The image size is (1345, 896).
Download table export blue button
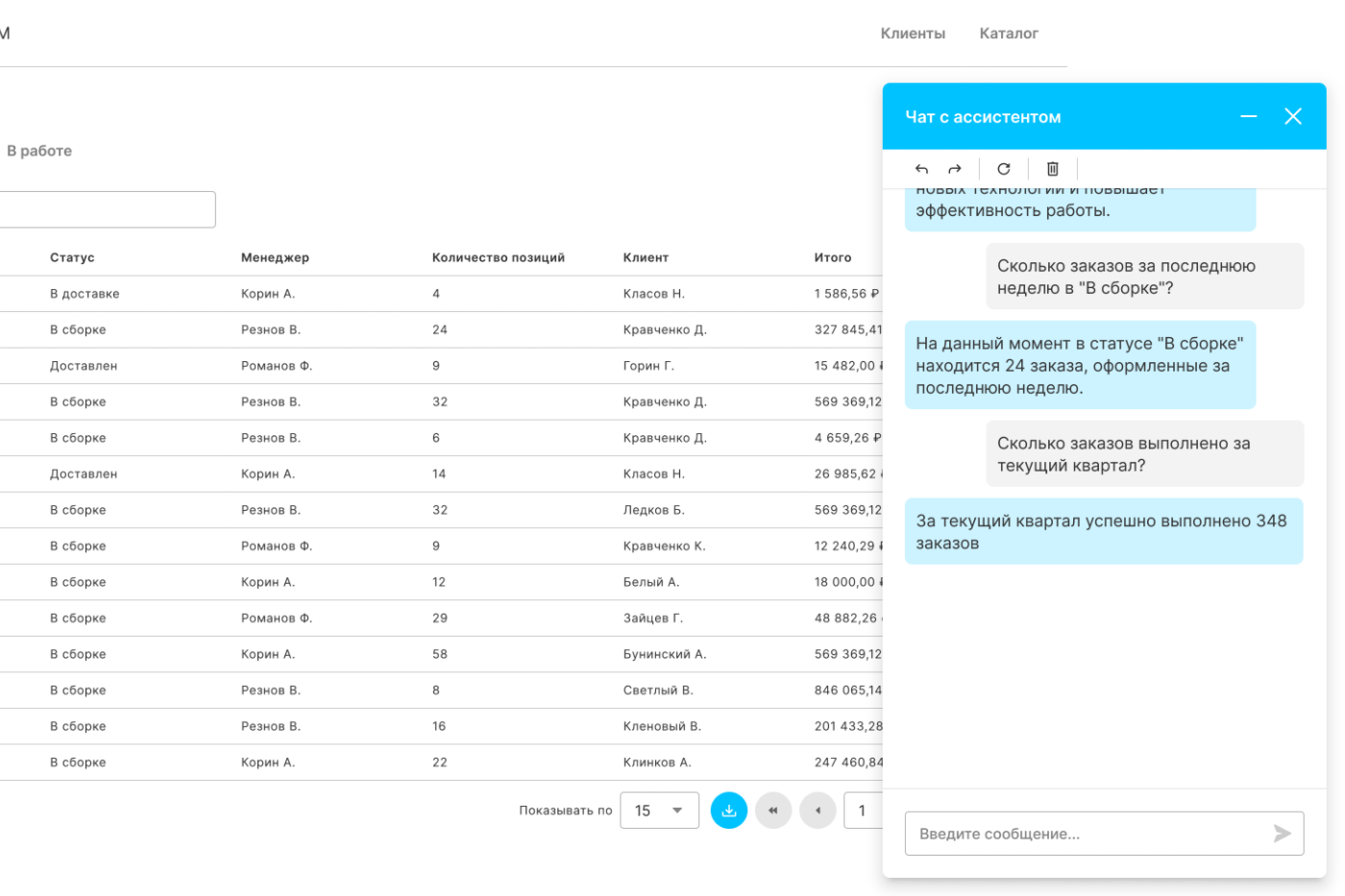point(729,811)
